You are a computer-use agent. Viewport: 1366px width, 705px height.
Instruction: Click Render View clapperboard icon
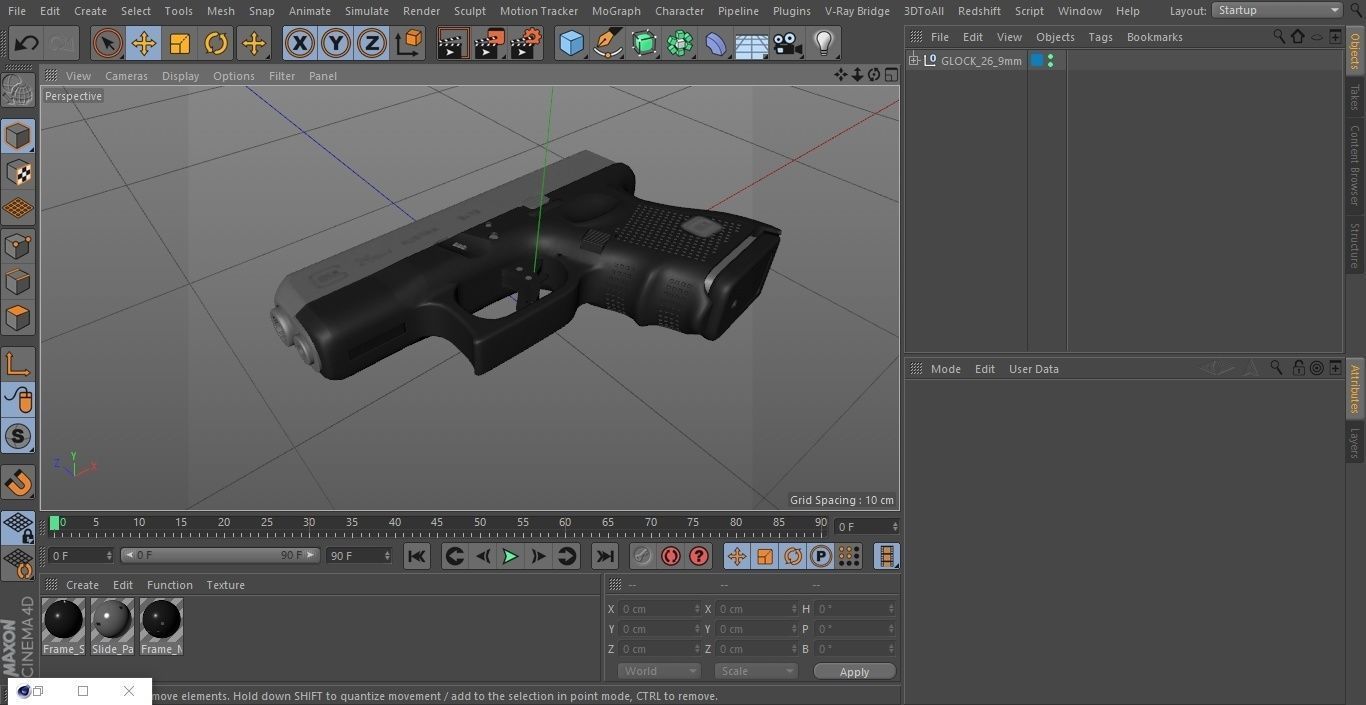pyautogui.click(x=453, y=44)
